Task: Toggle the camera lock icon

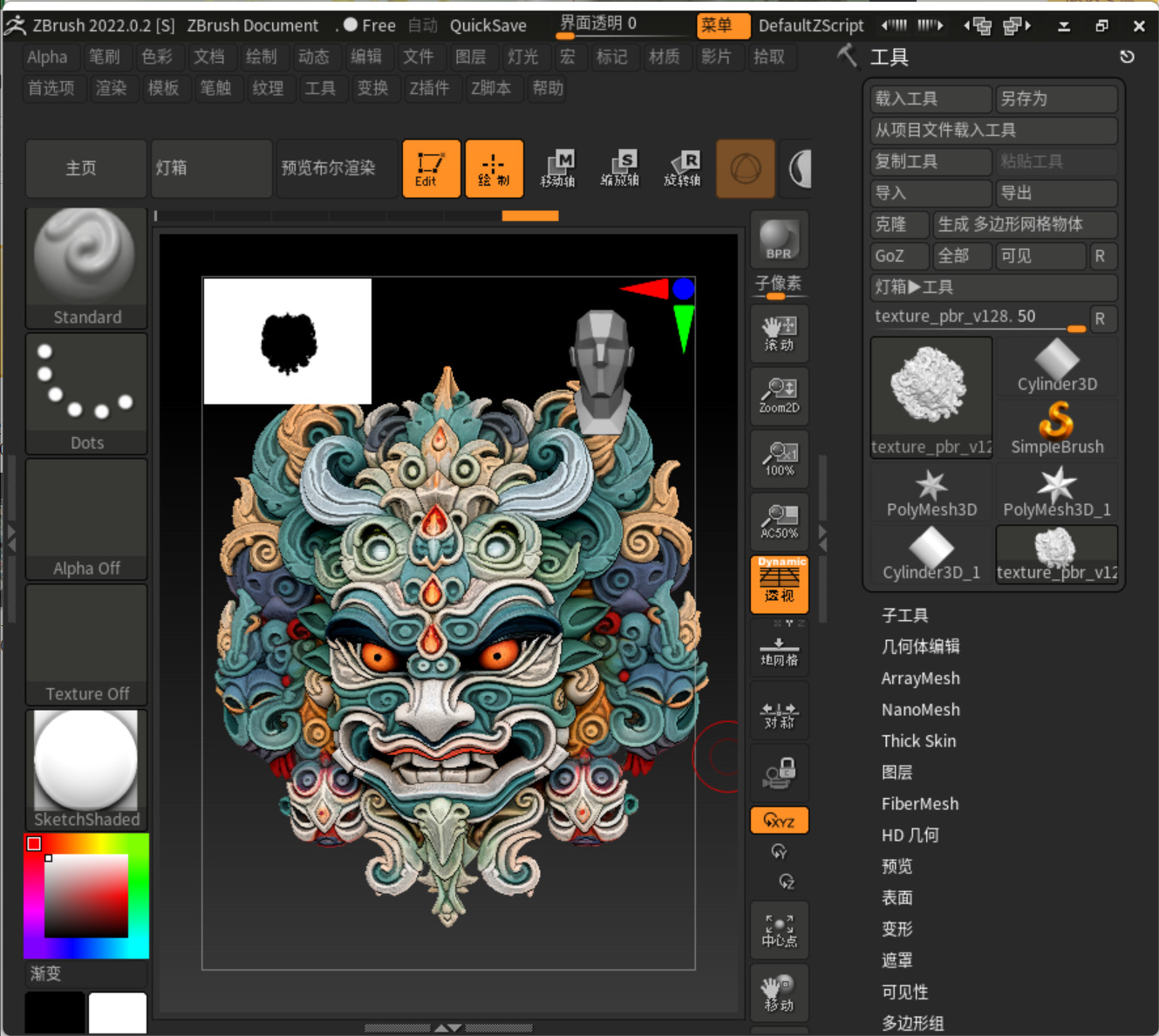Action: click(x=779, y=774)
